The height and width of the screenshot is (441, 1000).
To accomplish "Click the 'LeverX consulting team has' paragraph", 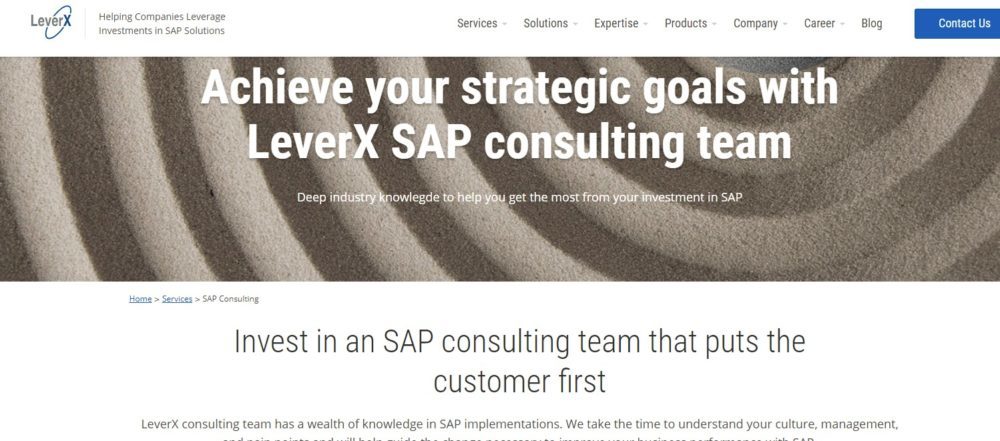I will click(519, 424).
